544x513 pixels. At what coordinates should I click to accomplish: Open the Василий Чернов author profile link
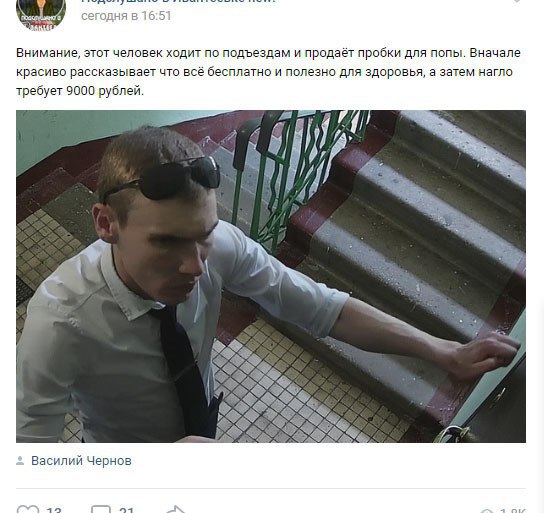(x=81, y=461)
